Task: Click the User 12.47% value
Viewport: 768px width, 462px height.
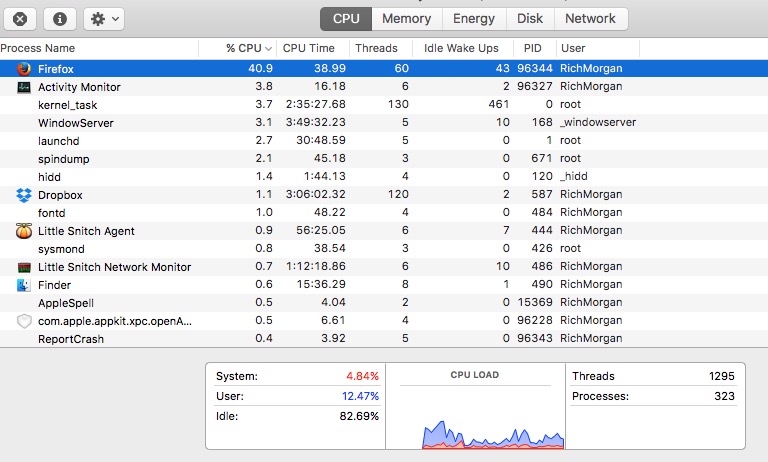Action: pyautogui.click(x=360, y=396)
